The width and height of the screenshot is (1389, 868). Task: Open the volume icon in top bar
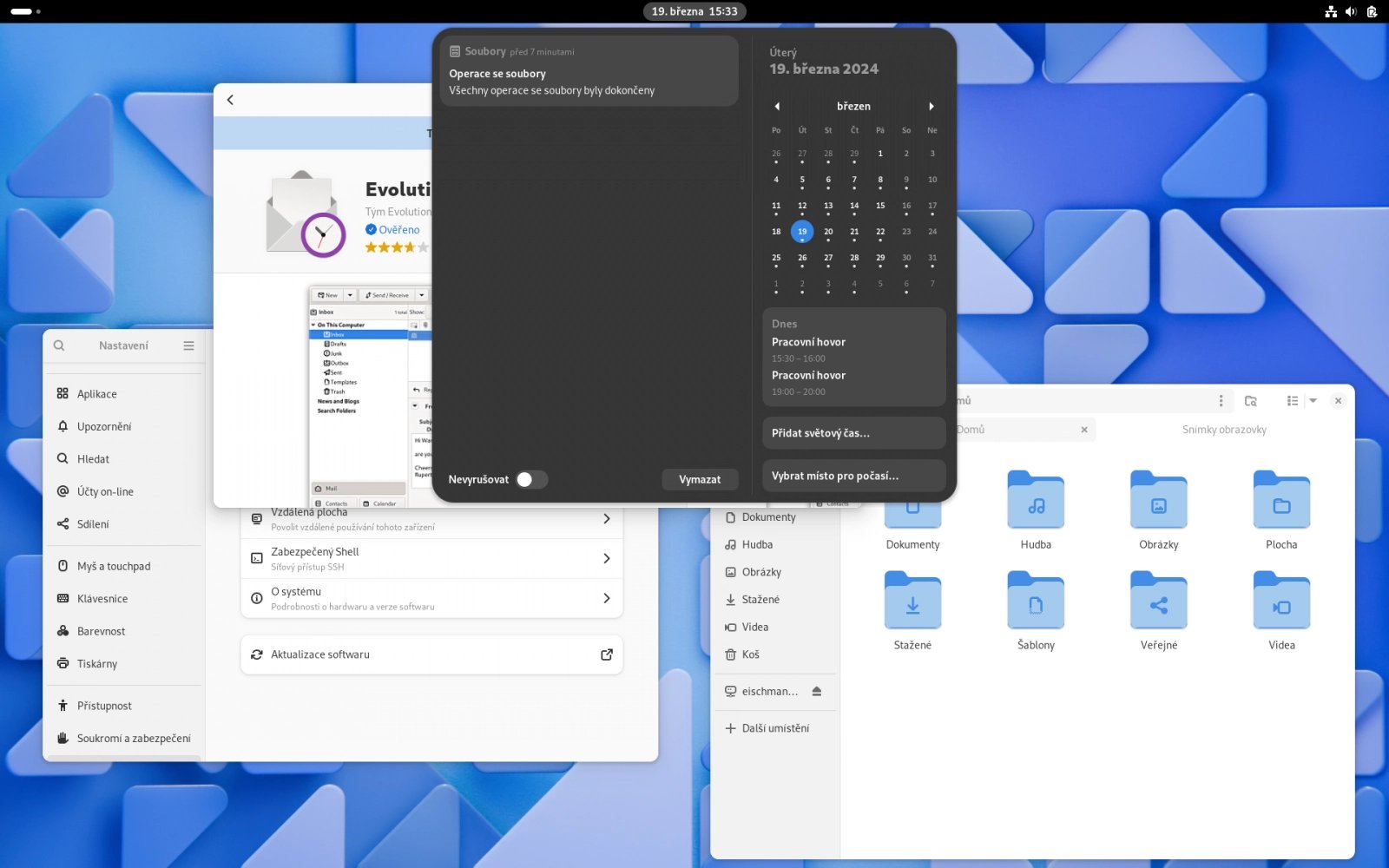click(1351, 11)
